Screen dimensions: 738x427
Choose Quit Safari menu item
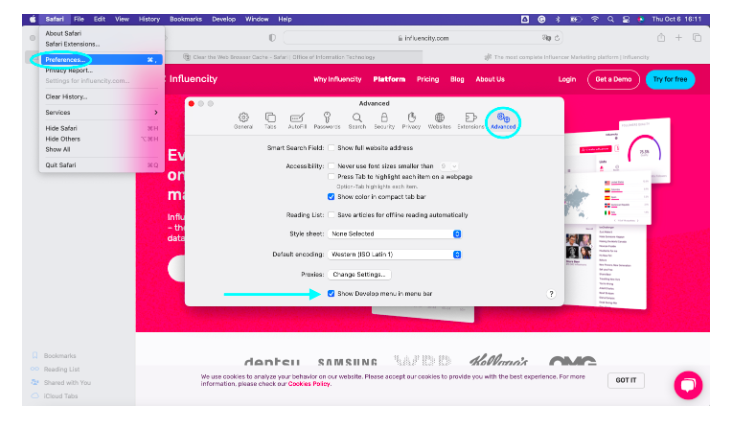coord(101,165)
